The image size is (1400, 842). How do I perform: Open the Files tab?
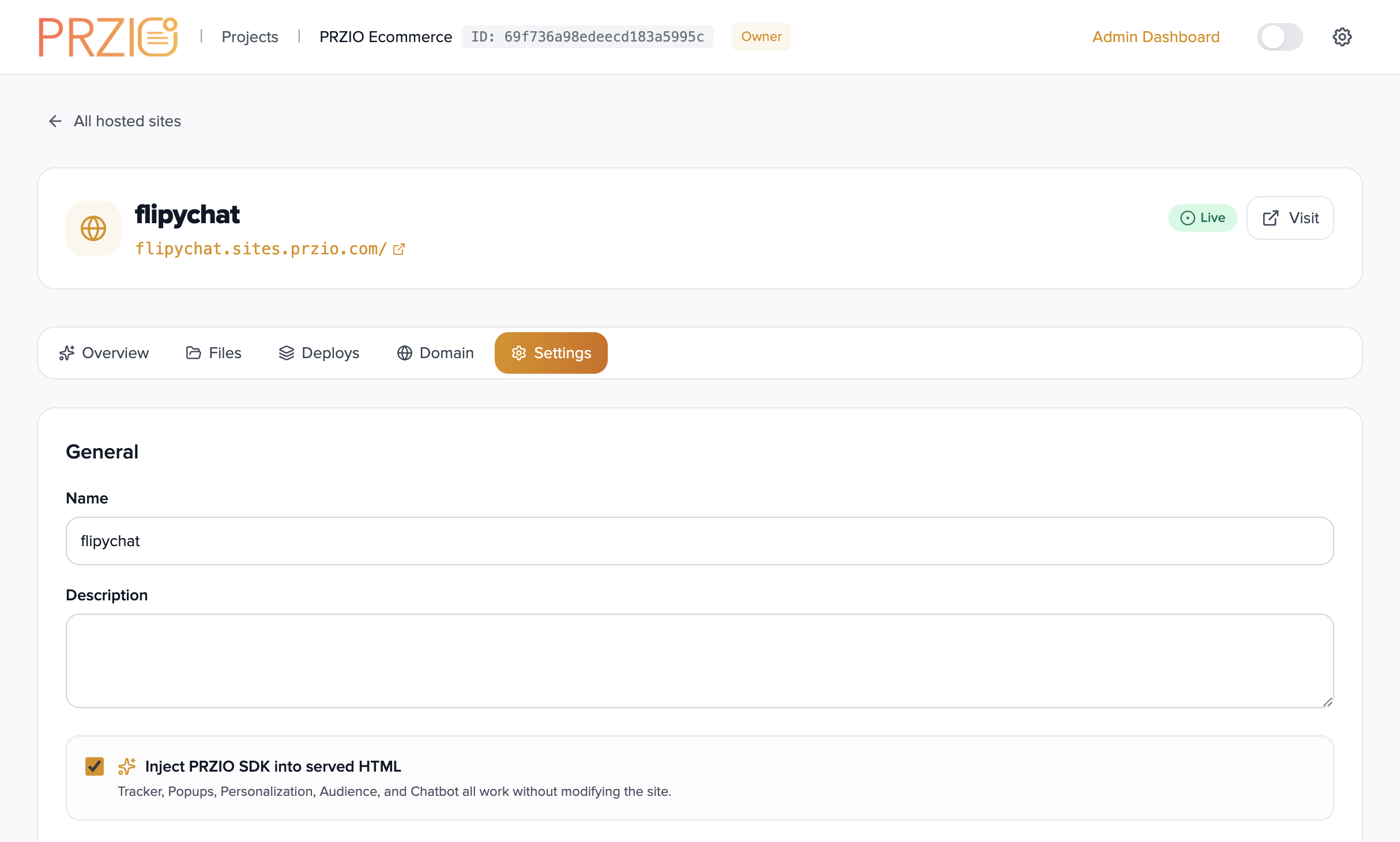[213, 353]
